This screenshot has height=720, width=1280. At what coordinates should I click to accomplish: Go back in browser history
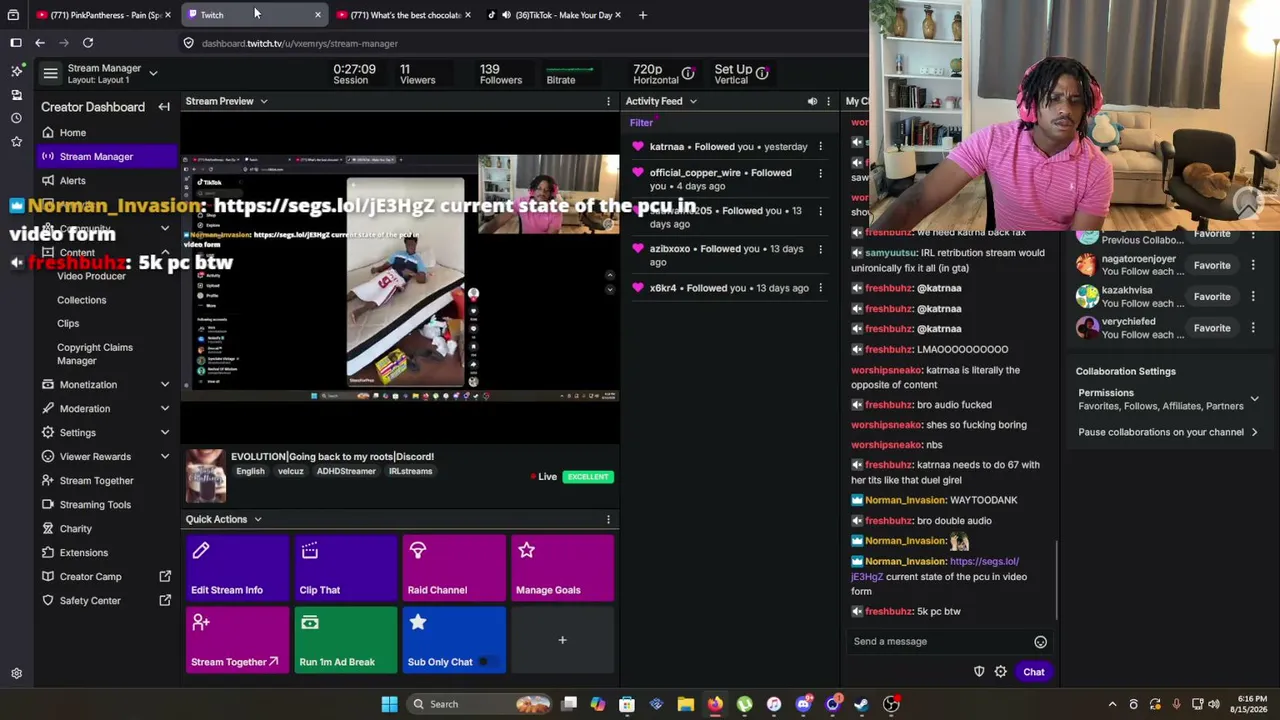tap(40, 43)
